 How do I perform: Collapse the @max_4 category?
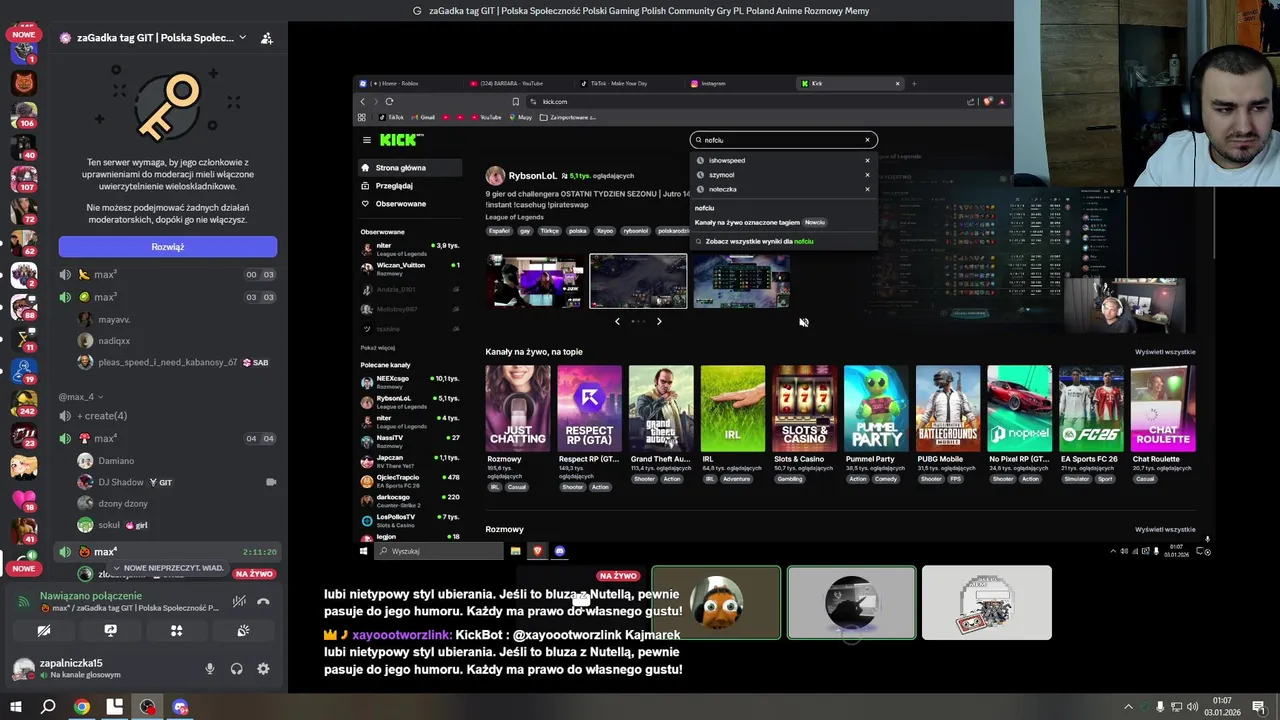click(80, 397)
